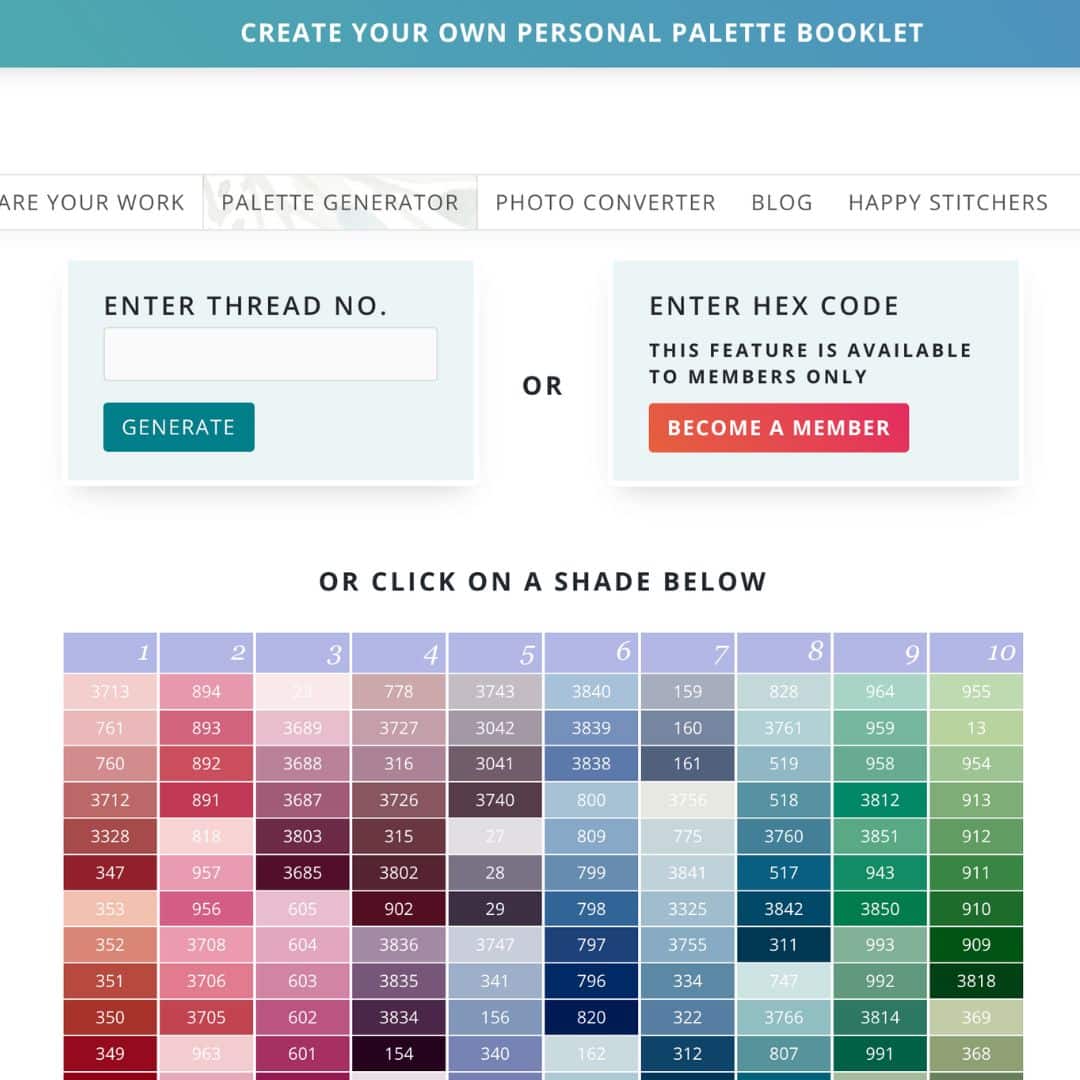Select shade 955 in column 10
This screenshot has width=1080, height=1080.
975,691
